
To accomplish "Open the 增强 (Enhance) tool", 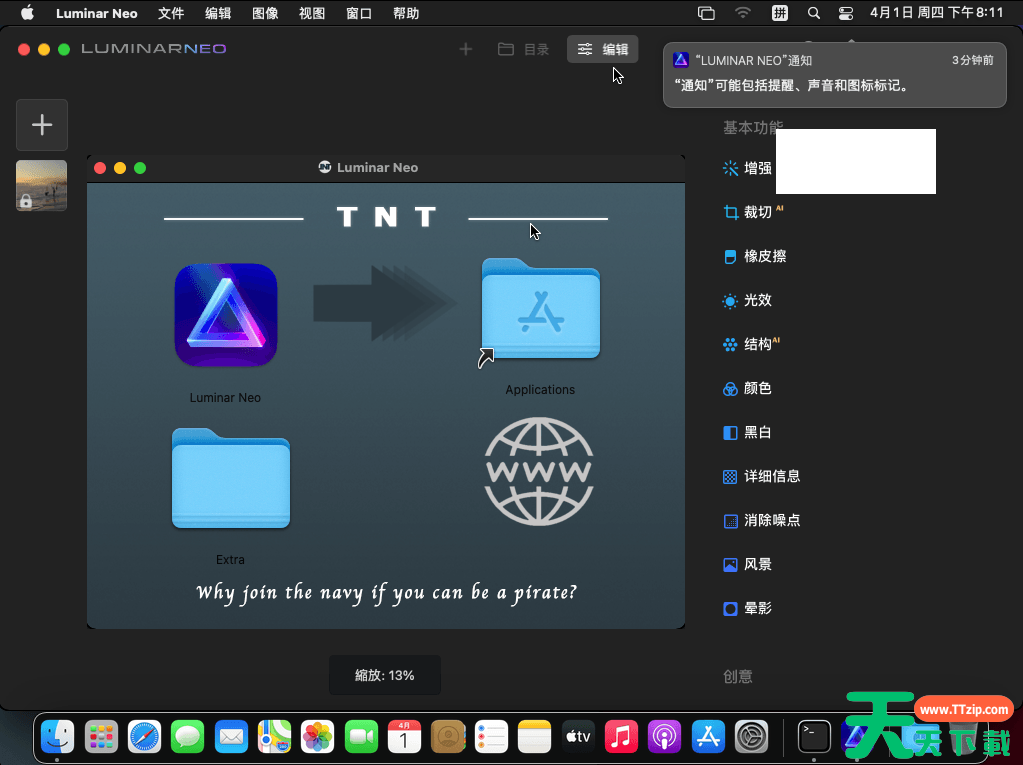I will click(x=748, y=168).
